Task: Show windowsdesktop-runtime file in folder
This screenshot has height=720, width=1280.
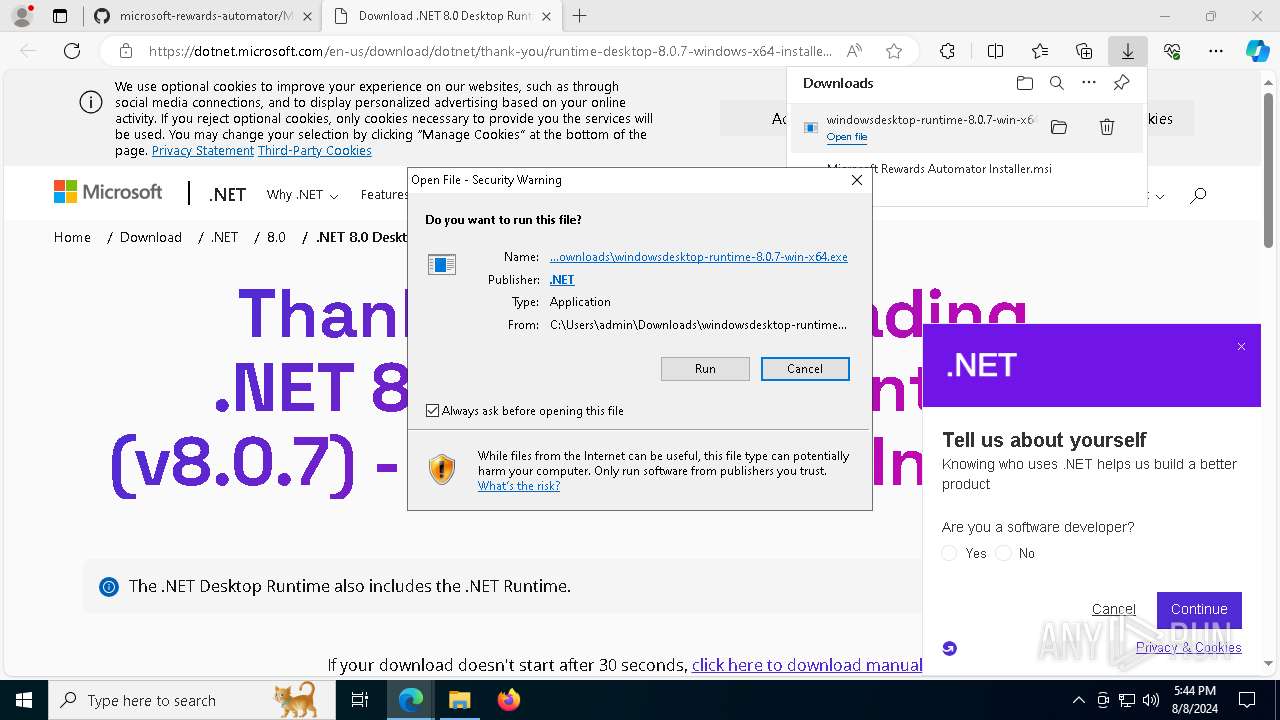Action: tap(1059, 127)
